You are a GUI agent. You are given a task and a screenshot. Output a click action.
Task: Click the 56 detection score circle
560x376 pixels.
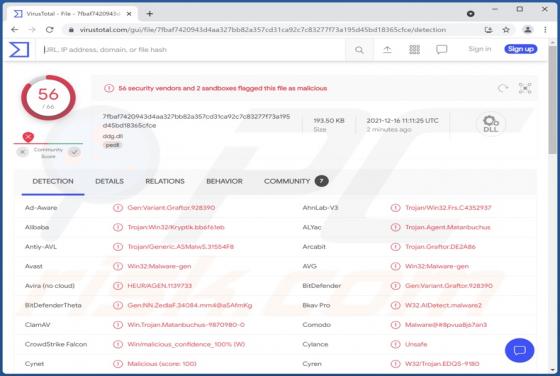coord(48,97)
